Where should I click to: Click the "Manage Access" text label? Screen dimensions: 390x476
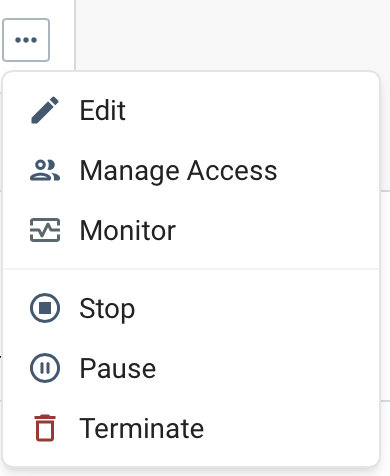178,171
